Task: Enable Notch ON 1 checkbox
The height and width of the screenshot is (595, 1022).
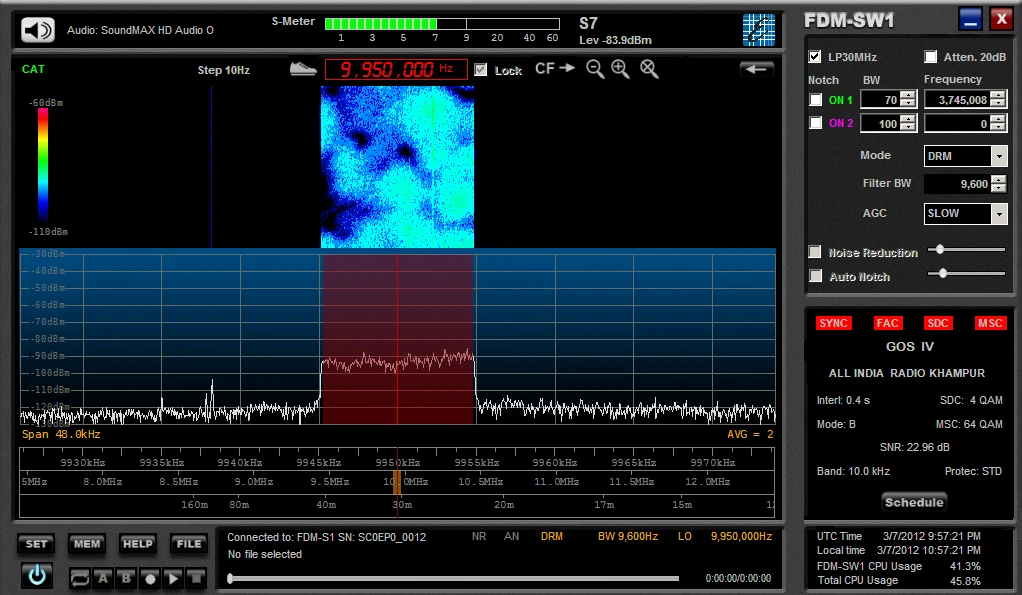Action: pyautogui.click(x=816, y=100)
